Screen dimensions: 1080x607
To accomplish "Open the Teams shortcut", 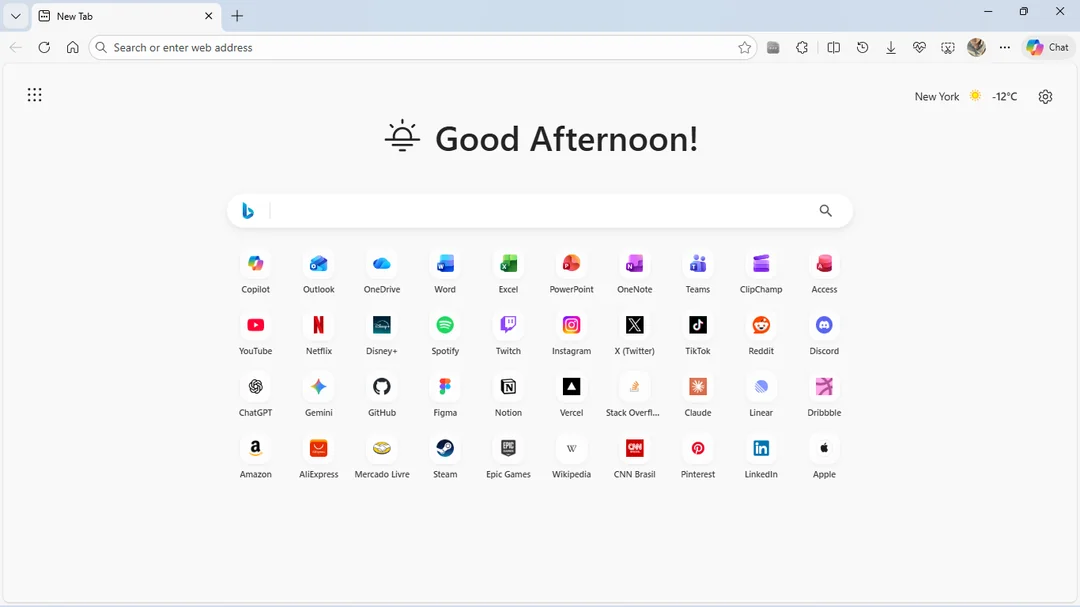I will [x=698, y=272].
